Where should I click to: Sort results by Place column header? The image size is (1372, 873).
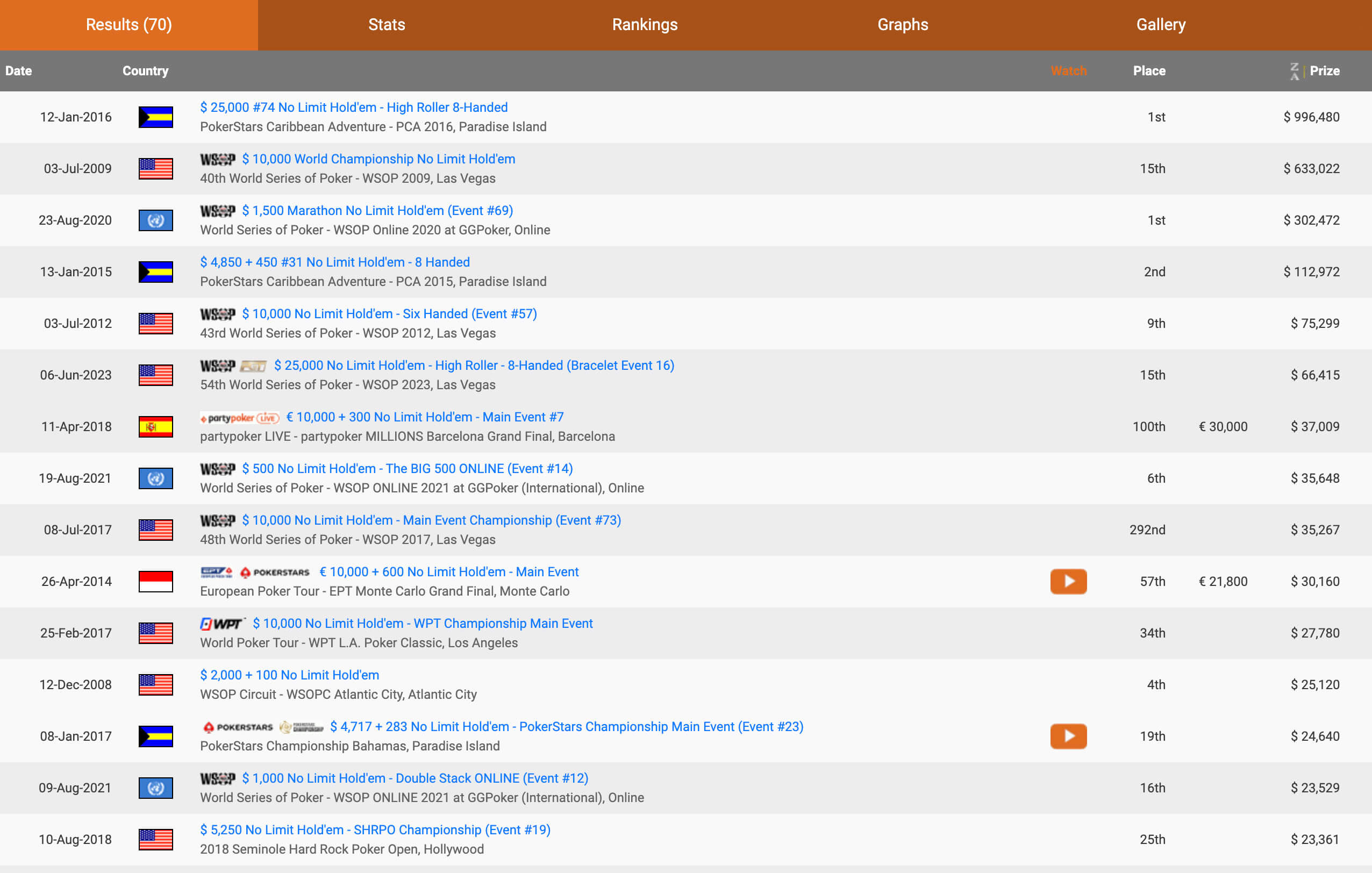(1149, 71)
